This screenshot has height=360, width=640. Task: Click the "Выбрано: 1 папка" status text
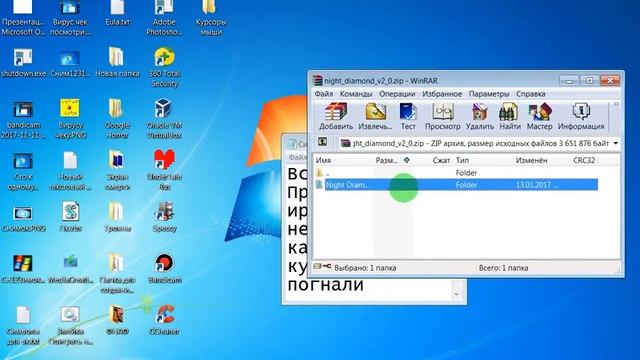click(365, 268)
